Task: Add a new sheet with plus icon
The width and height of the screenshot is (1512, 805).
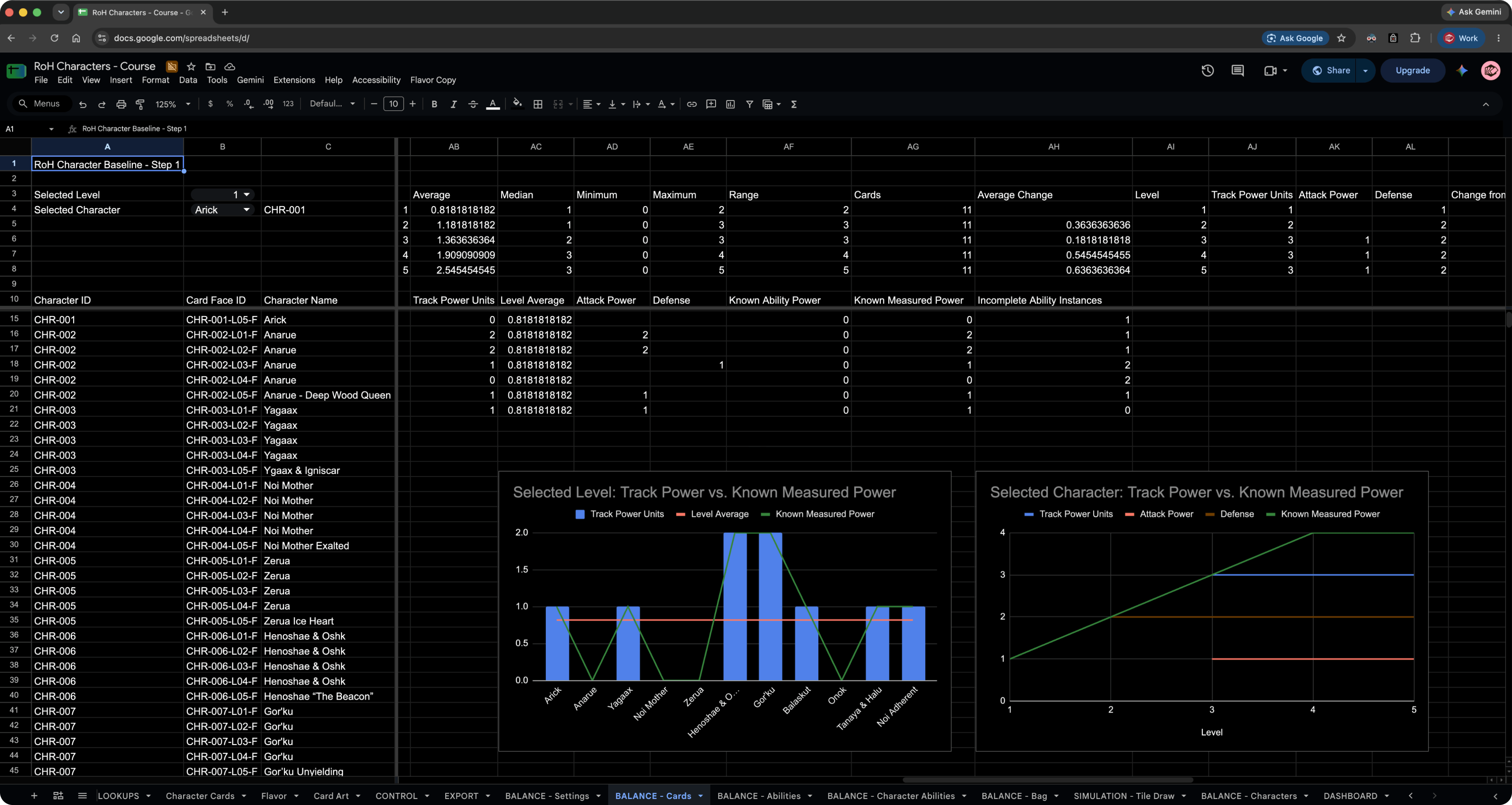Action: [34, 796]
